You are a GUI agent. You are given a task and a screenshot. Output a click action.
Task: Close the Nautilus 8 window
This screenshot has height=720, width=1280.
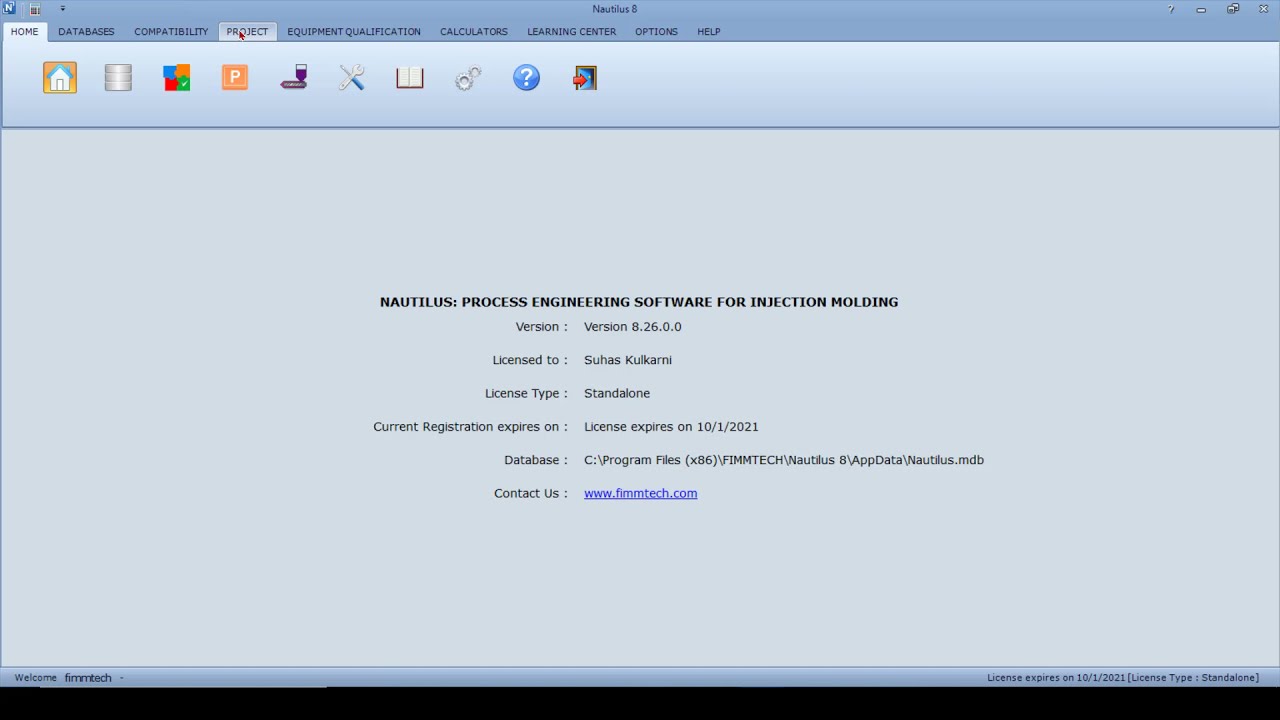coord(1263,9)
